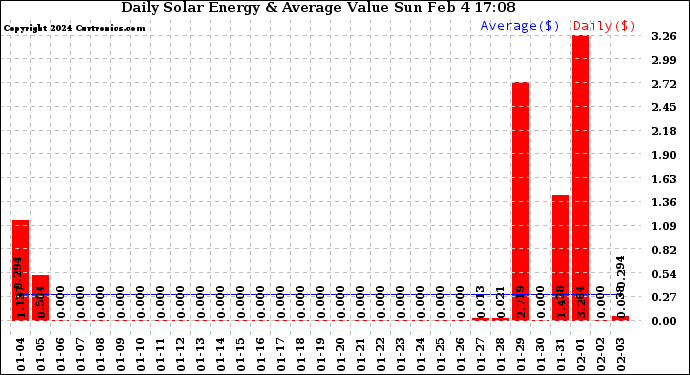Image resolution: width=690 pixels, height=375 pixels.
Task: Click the x-axis date label '01-30'
Action: coord(541,355)
